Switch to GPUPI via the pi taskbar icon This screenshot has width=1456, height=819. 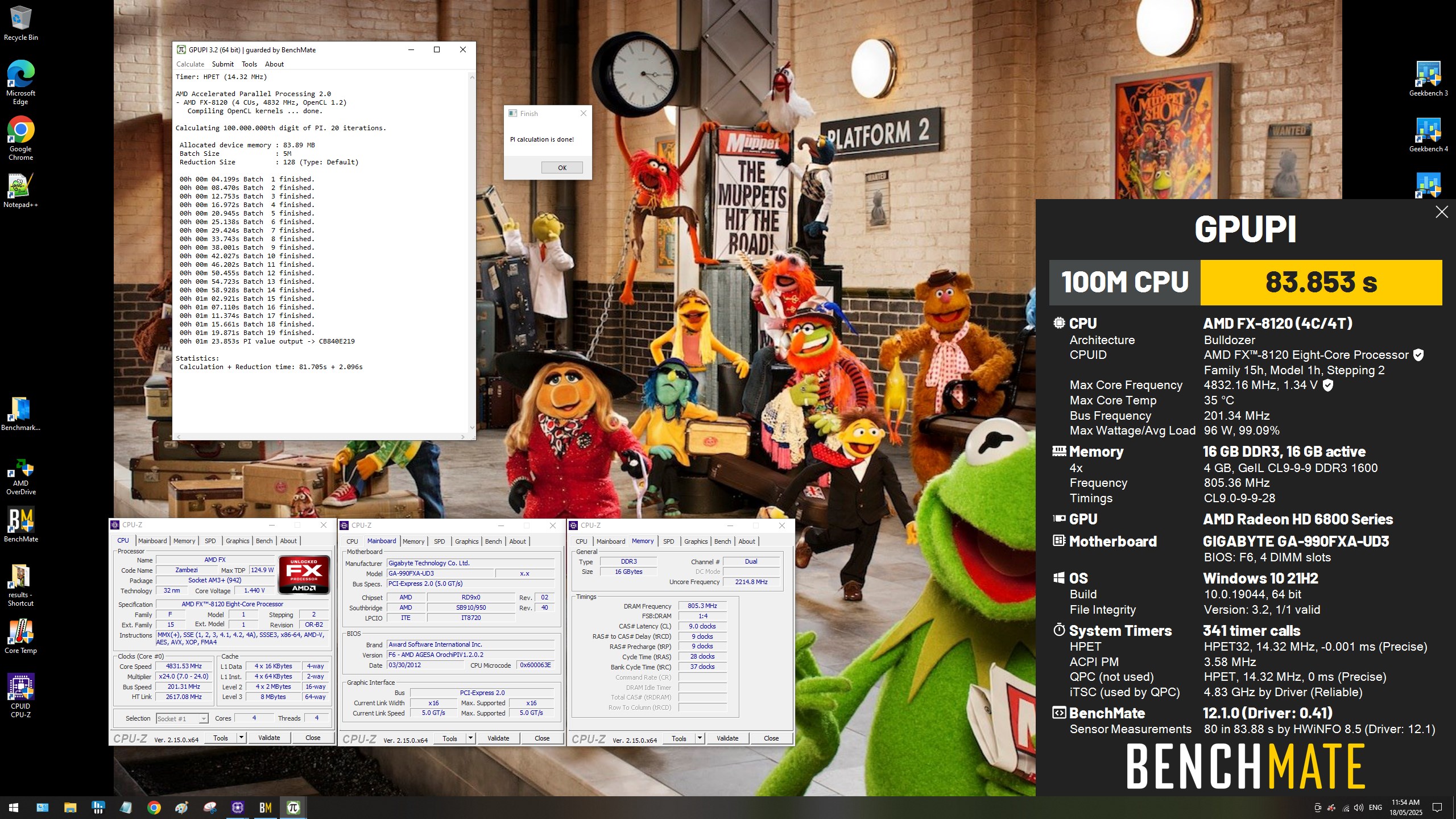click(293, 807)
